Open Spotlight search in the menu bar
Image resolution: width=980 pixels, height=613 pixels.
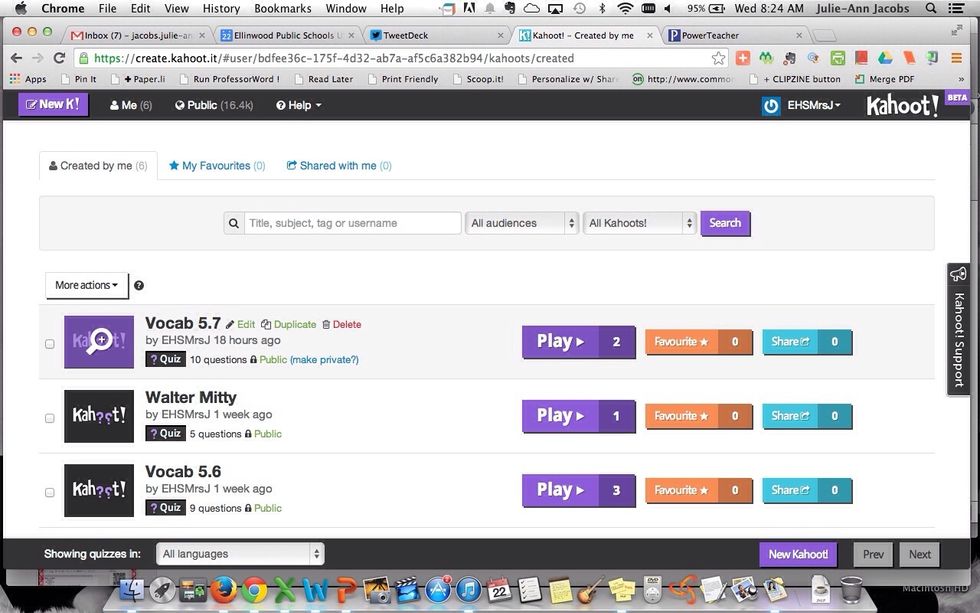point(931,9)
